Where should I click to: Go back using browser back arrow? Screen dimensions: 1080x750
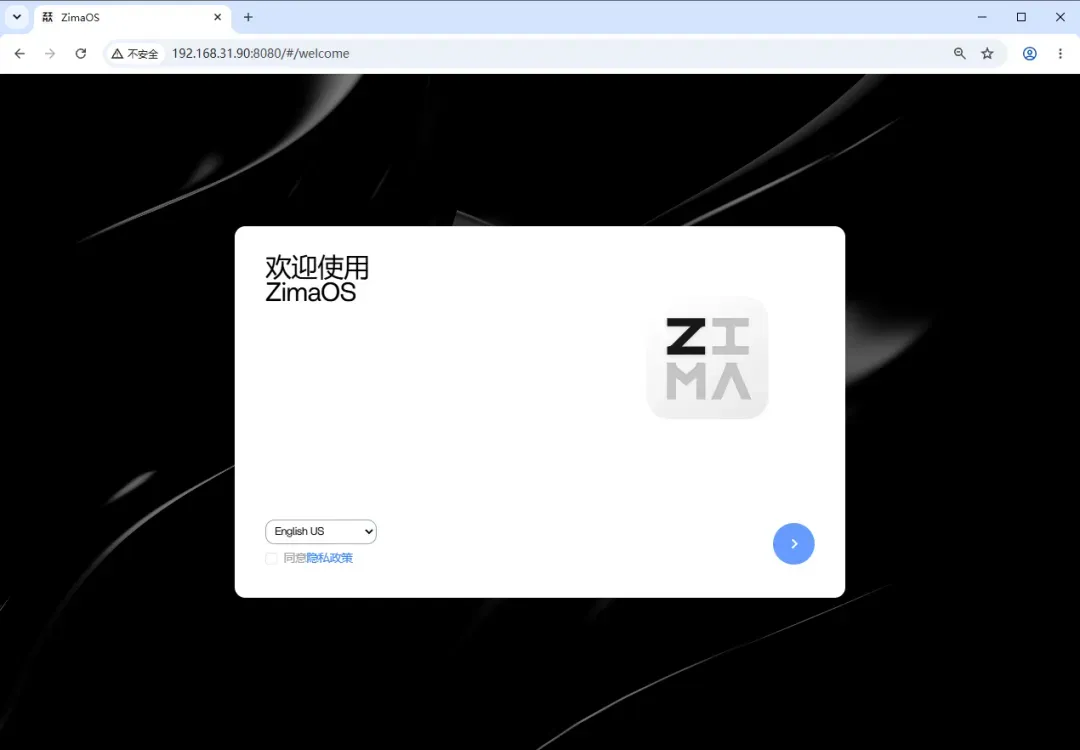pyautogui.click(x=19, y=53)
